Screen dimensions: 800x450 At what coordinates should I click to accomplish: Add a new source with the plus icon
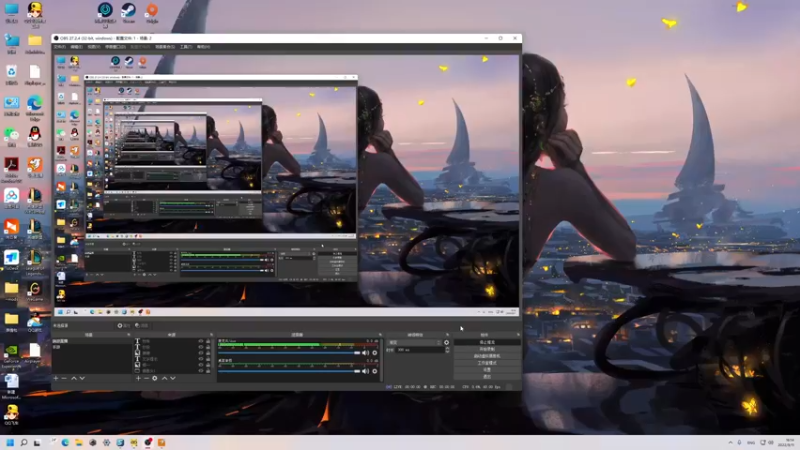pyautogui.click(x=138, y=378)
